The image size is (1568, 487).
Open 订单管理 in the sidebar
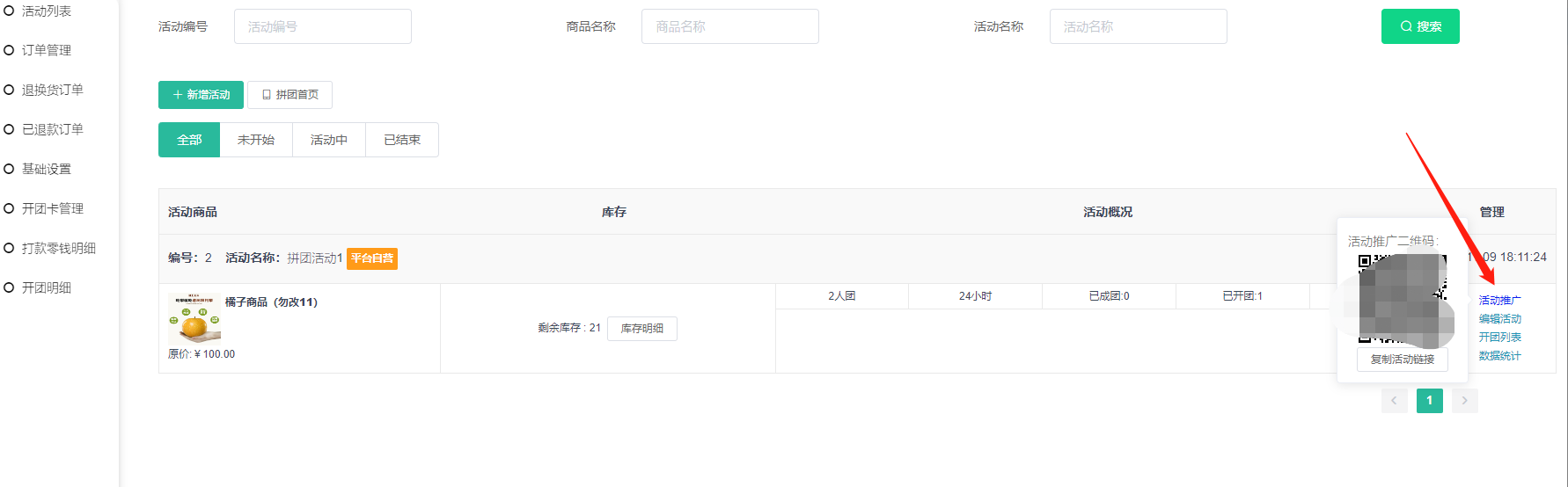tap(47, 50)
